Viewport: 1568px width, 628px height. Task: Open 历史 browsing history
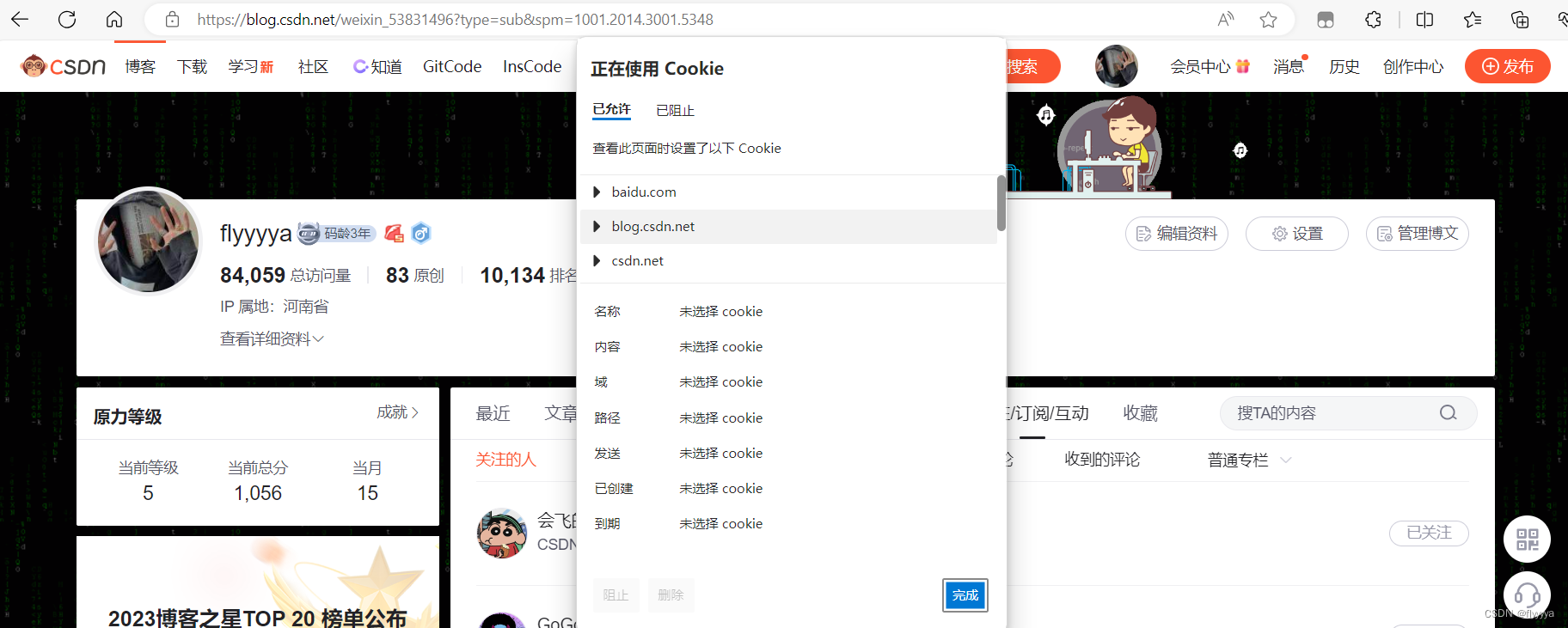[1344, 67]
